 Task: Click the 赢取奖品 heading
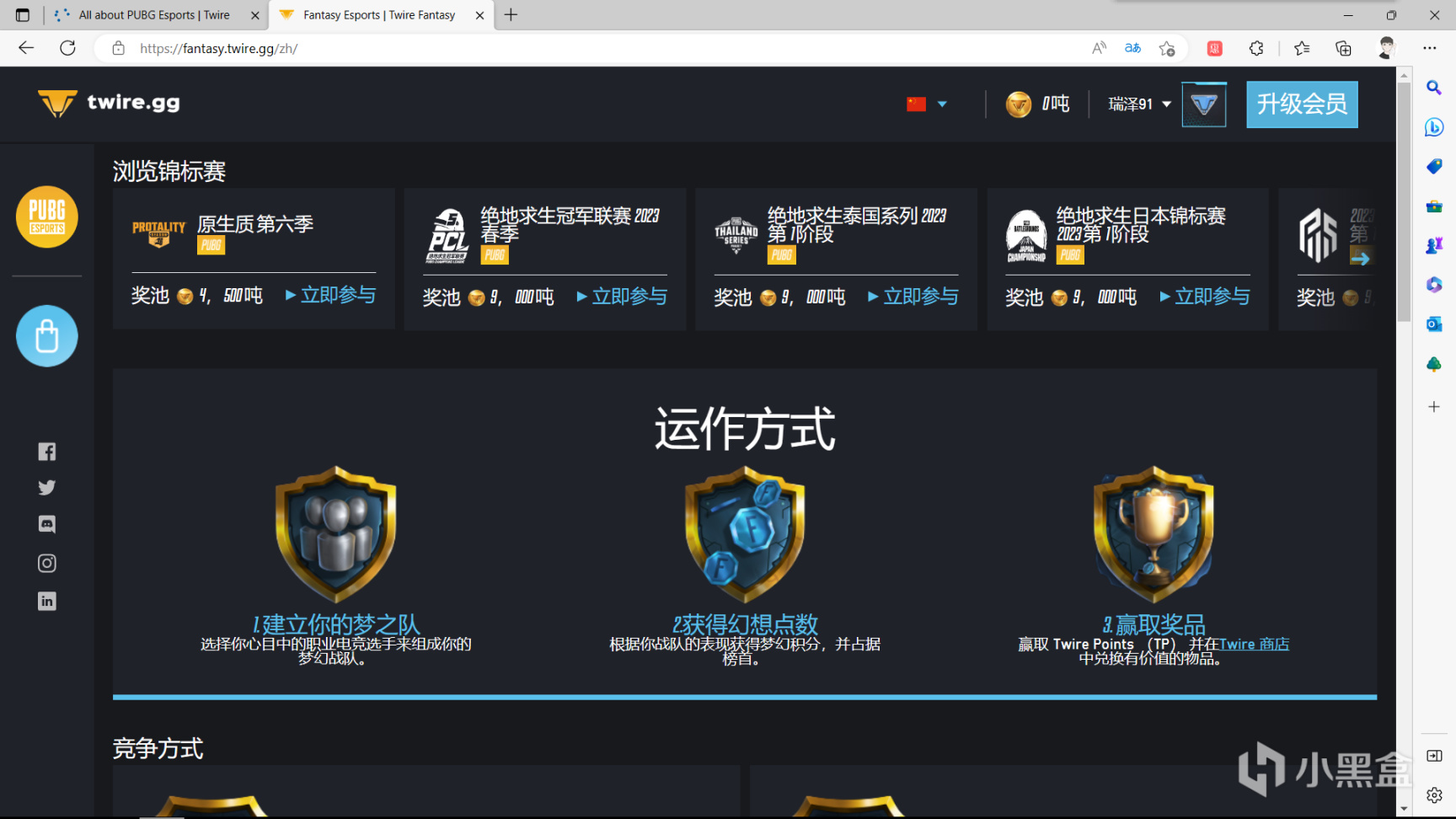[1154, 624]
